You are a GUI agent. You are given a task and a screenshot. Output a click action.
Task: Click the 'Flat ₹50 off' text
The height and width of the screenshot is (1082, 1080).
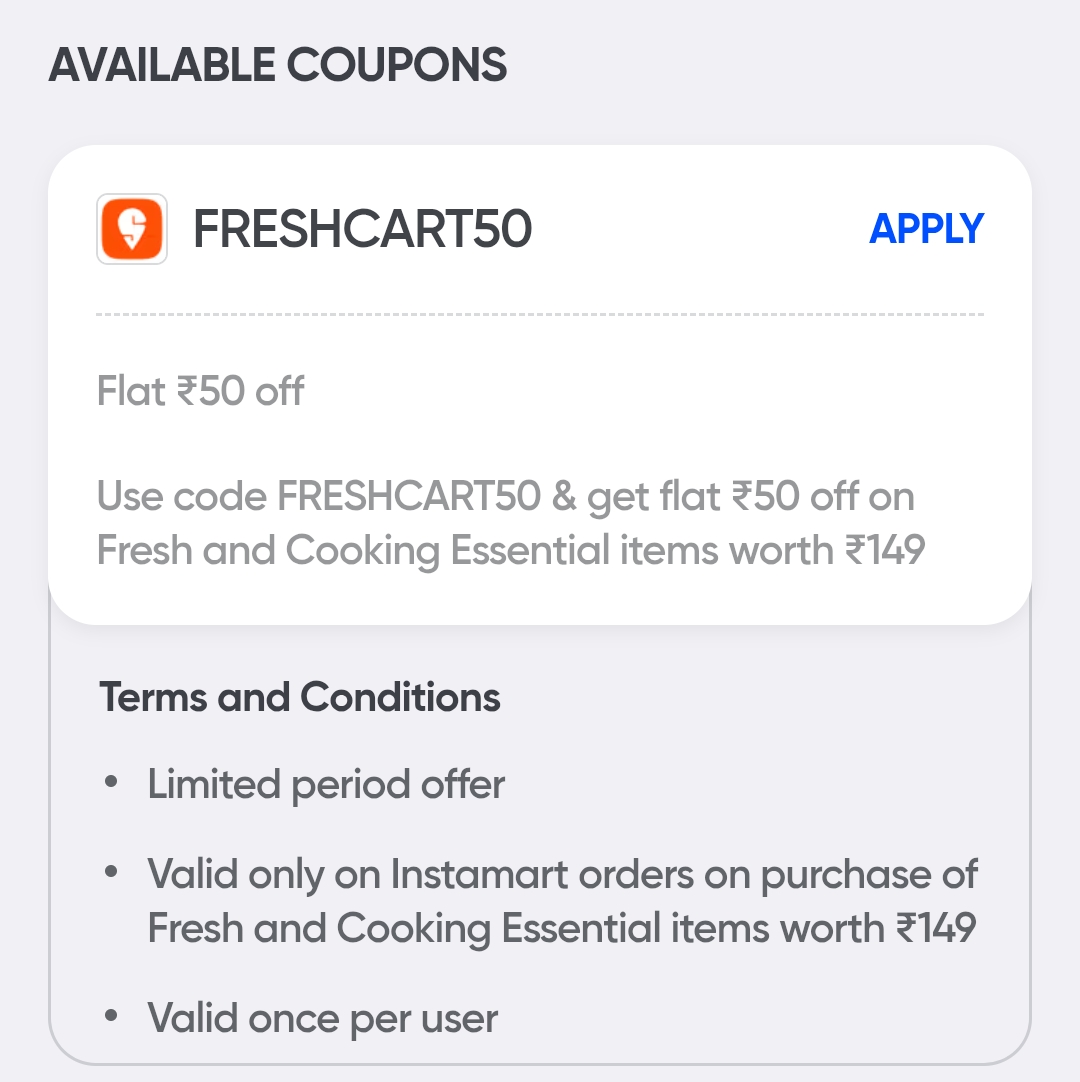(x=200, y=391)
